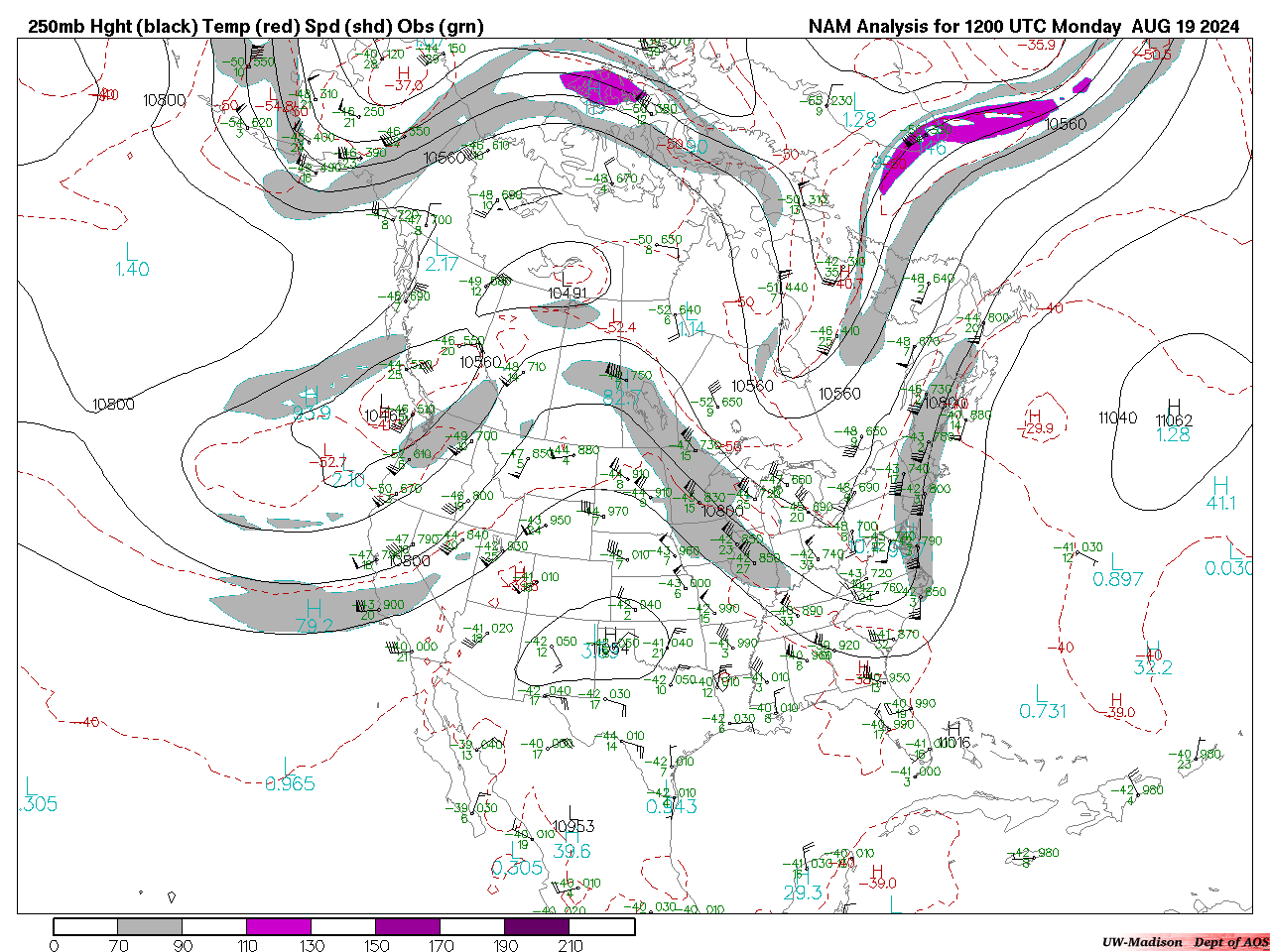Click the gray 70–90 legend swatch
The width and height of the screenshot is (1270, 952).
[x=150, y=926]
